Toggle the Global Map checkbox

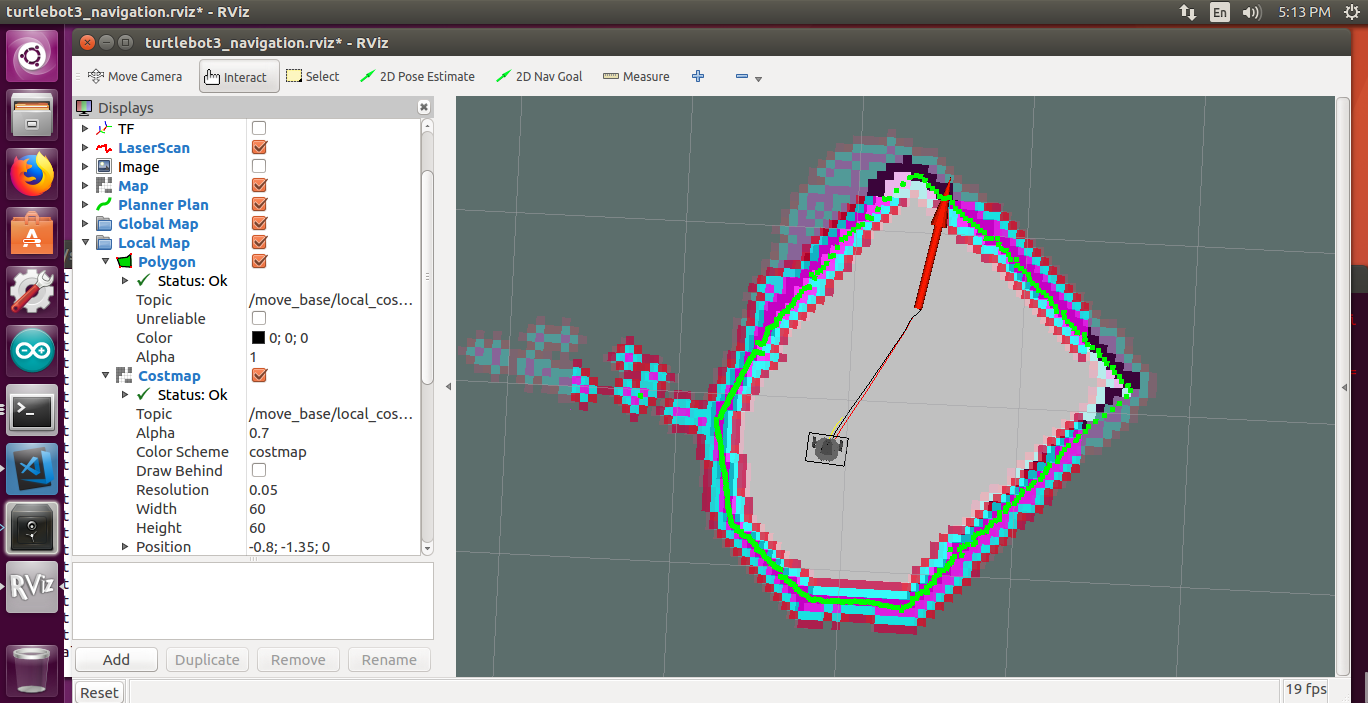coord(259,223)
